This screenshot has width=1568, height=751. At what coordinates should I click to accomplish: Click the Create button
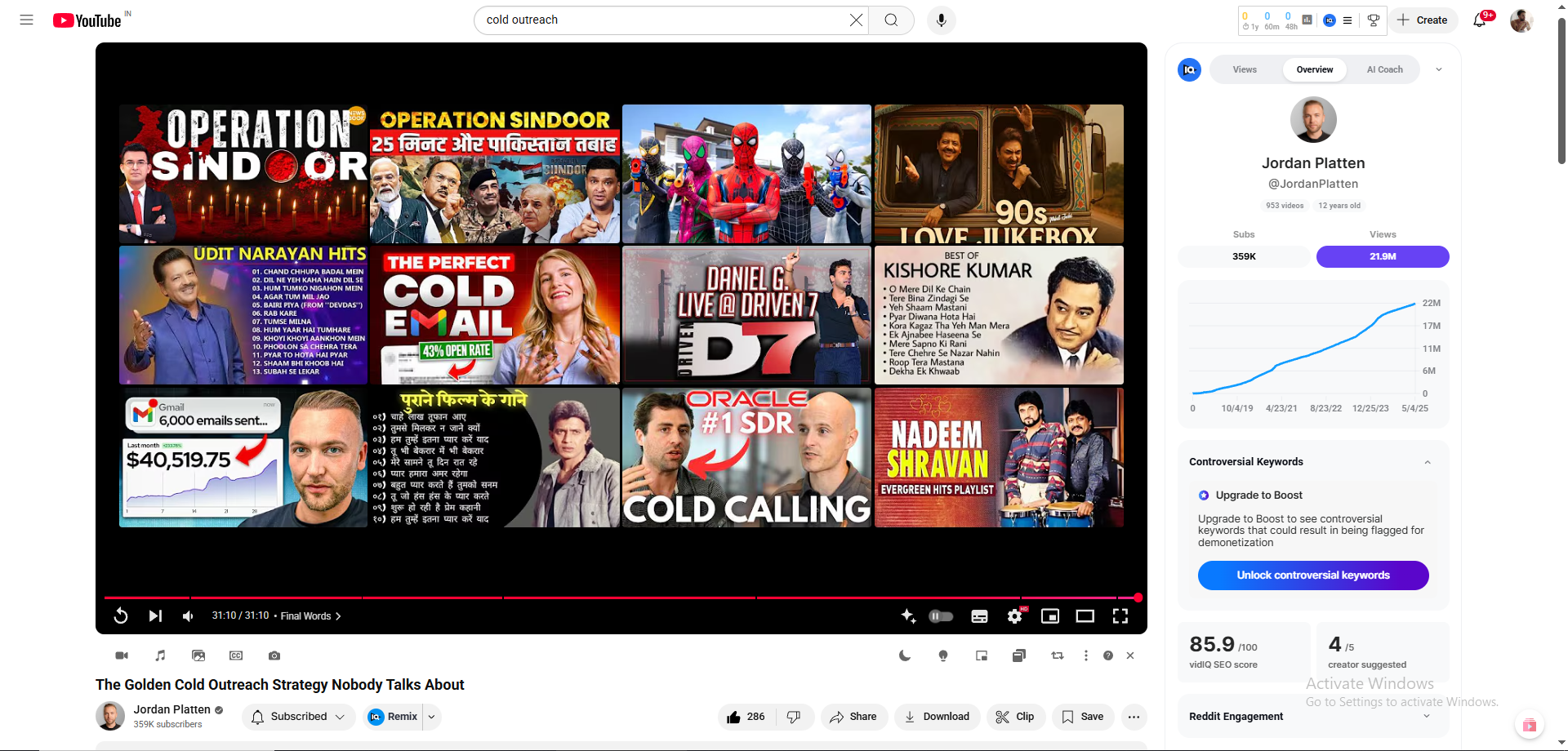click(x=1422, y=20)
